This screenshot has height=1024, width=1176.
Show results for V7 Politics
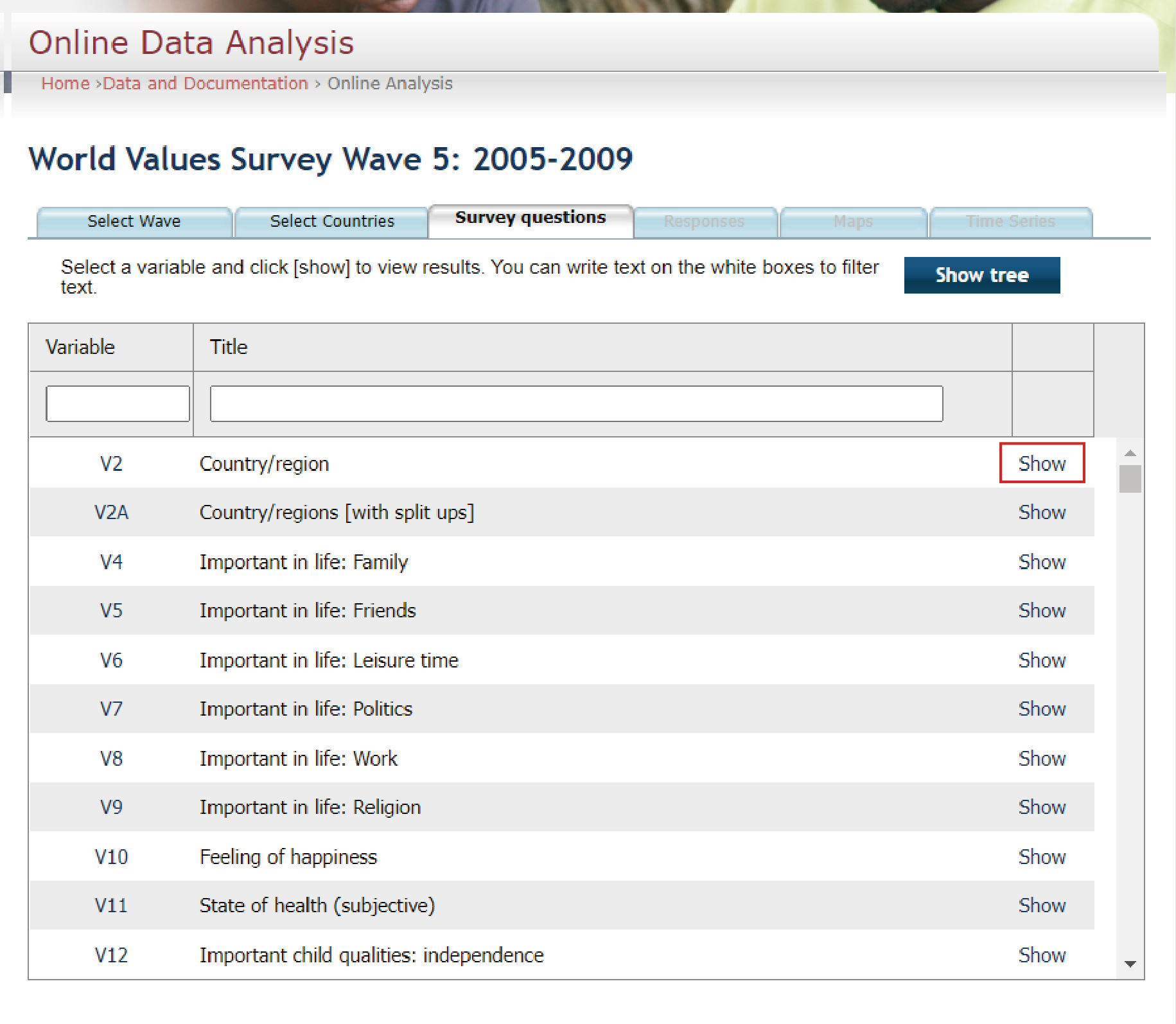[x=1042, y=709]
